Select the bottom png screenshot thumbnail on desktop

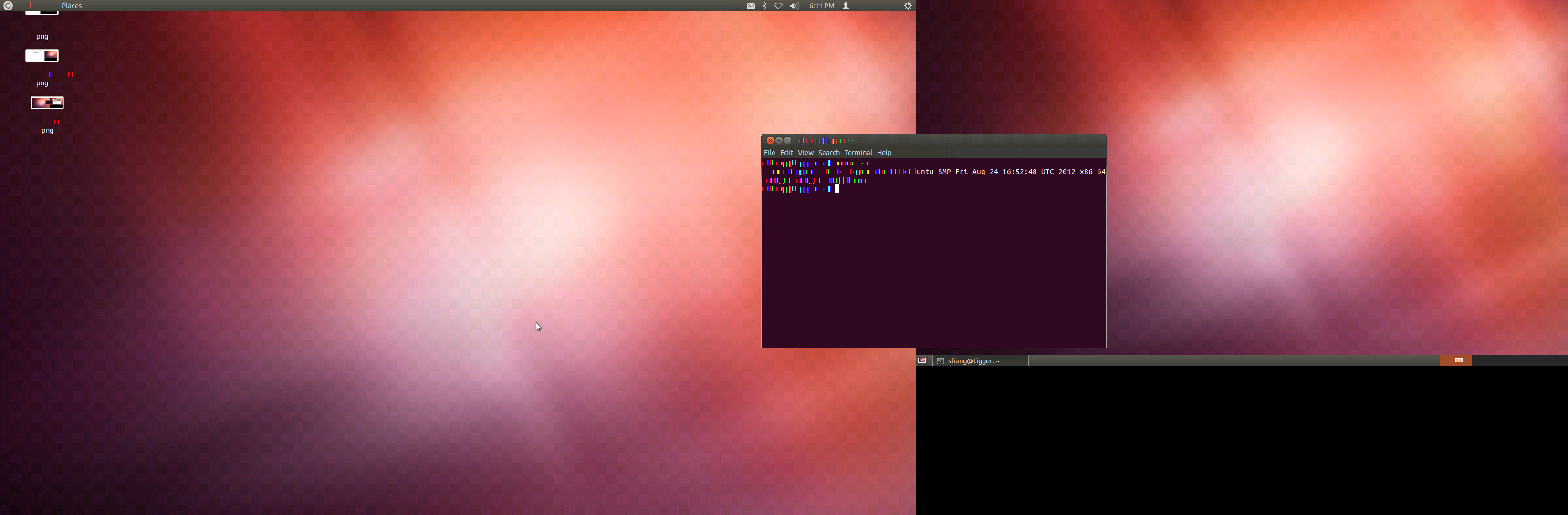47,103
